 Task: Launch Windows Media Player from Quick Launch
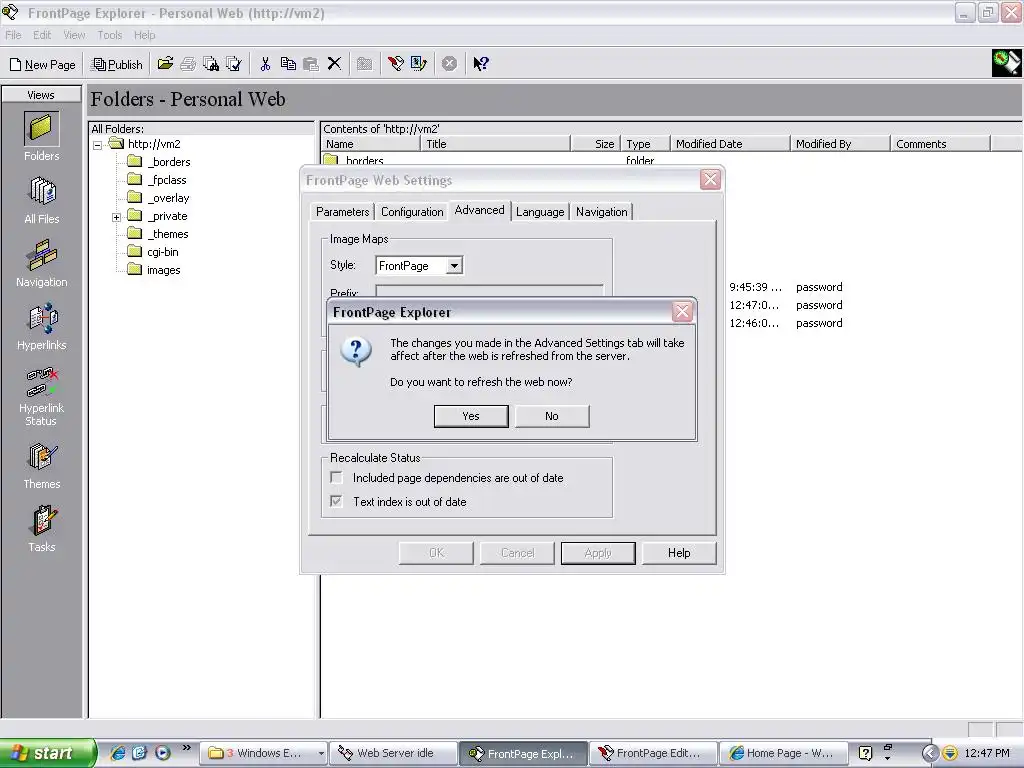[x=163, y=753]
